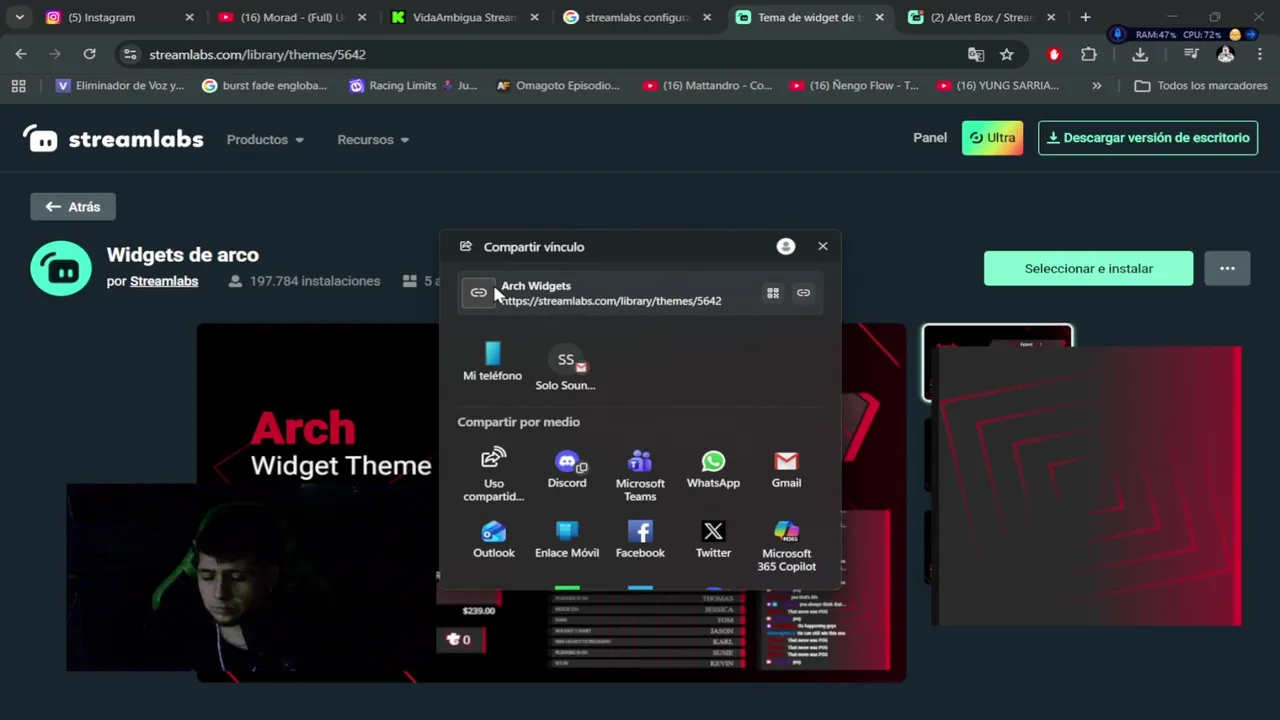1280x720 pixels.
Task: Share link through WhatsApp
Action: coord(713,469)
